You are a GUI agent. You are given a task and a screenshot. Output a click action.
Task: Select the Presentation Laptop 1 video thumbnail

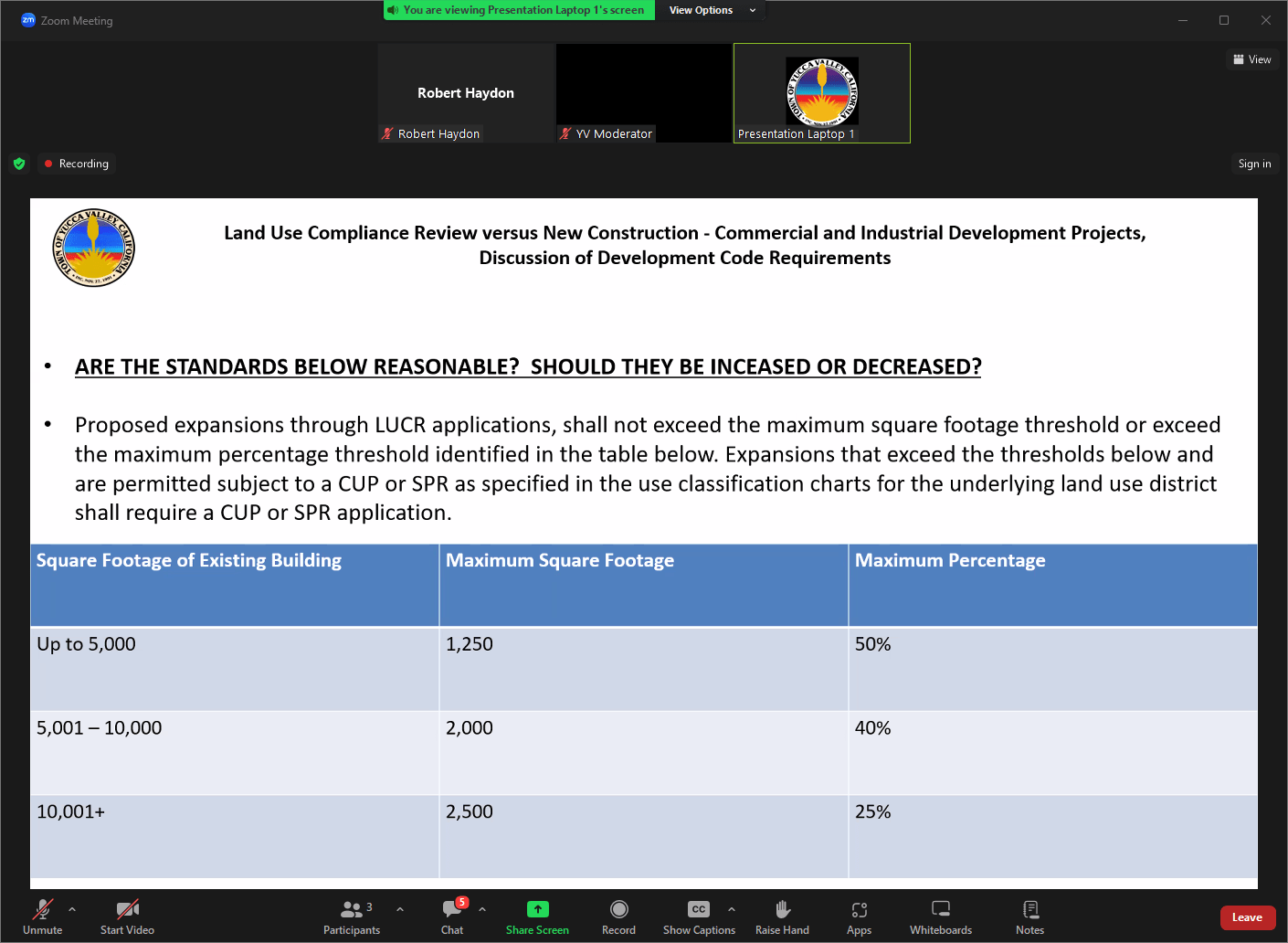[821, 93]
